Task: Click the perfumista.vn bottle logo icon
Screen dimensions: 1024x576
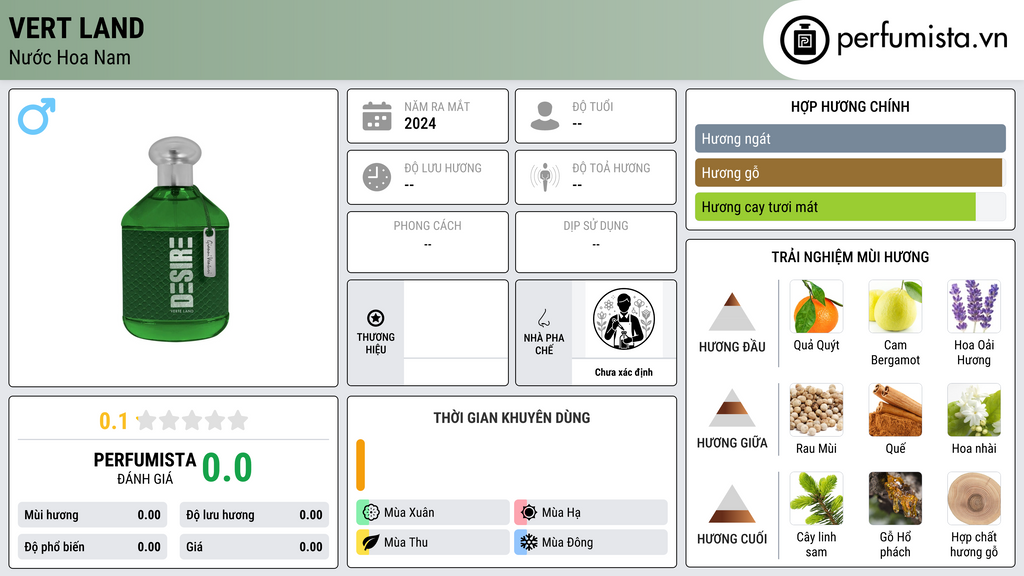Action: tap(804, 40)
